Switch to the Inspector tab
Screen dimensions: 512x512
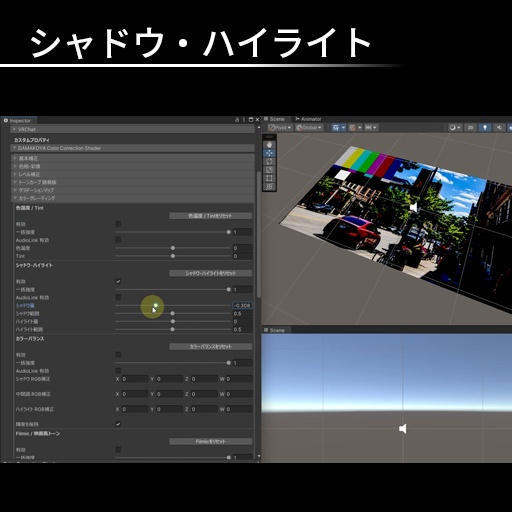pyautogui.click(x=19, y=120)
